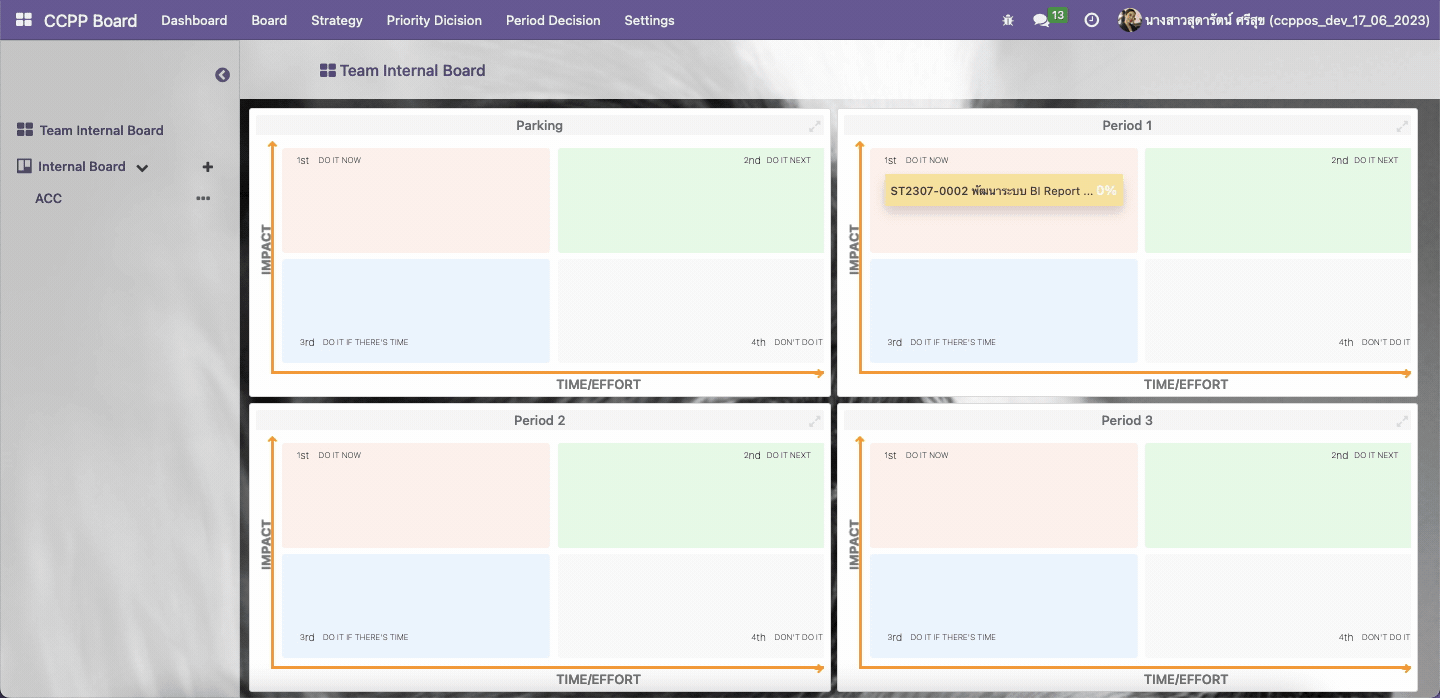
Task: Enlarge the Period 3 panel
Action: 1402,421
